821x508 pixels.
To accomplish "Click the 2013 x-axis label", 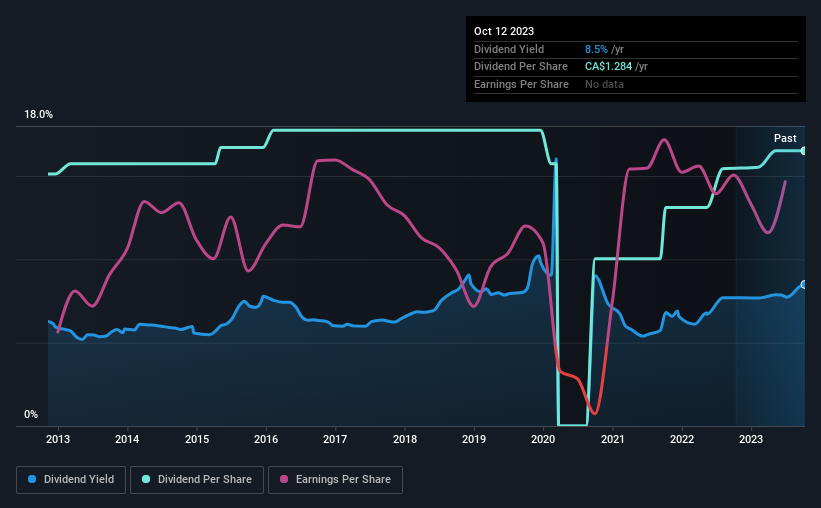I will point(58,439).
